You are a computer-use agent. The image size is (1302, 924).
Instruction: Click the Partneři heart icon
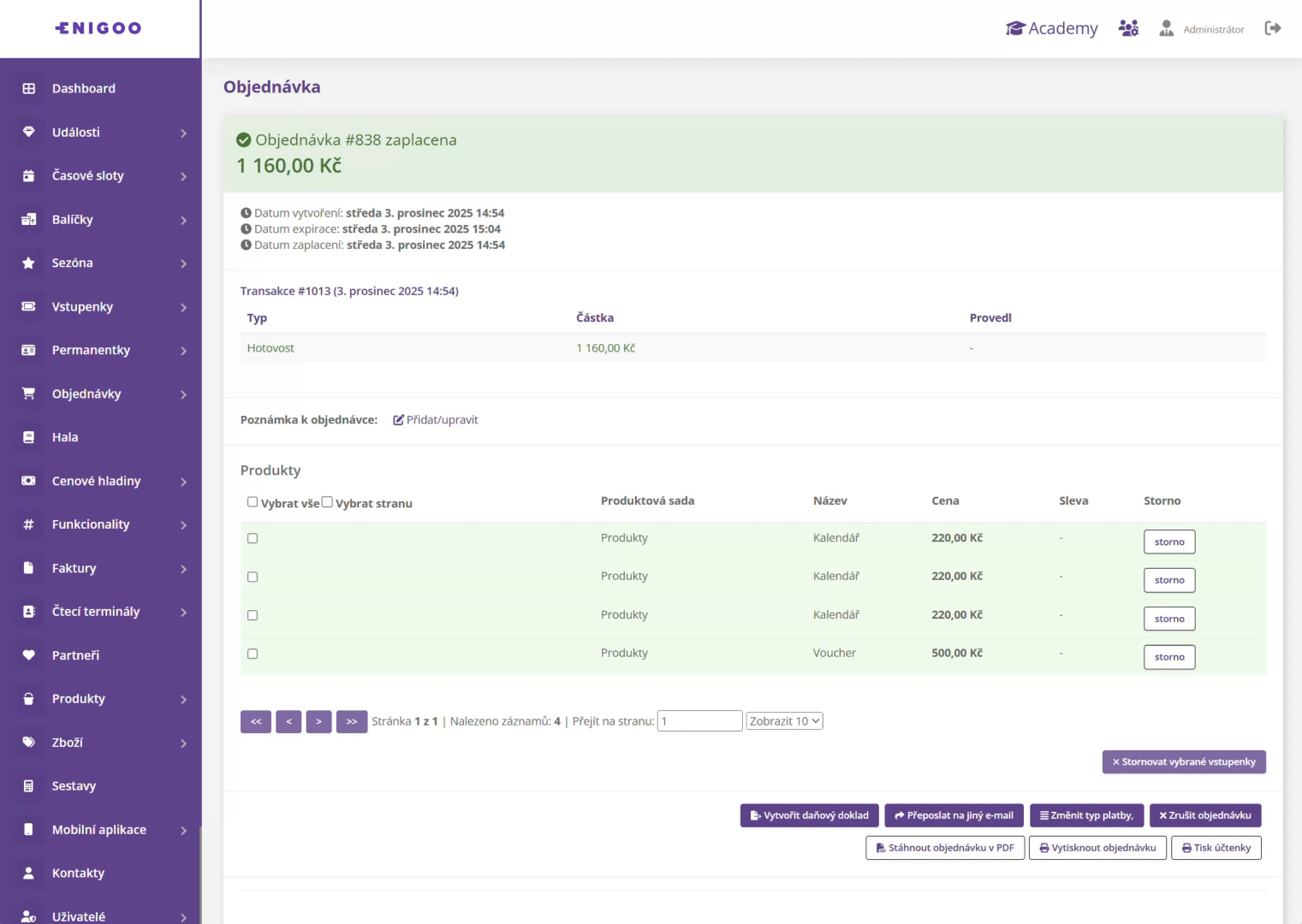click(28, 655)
